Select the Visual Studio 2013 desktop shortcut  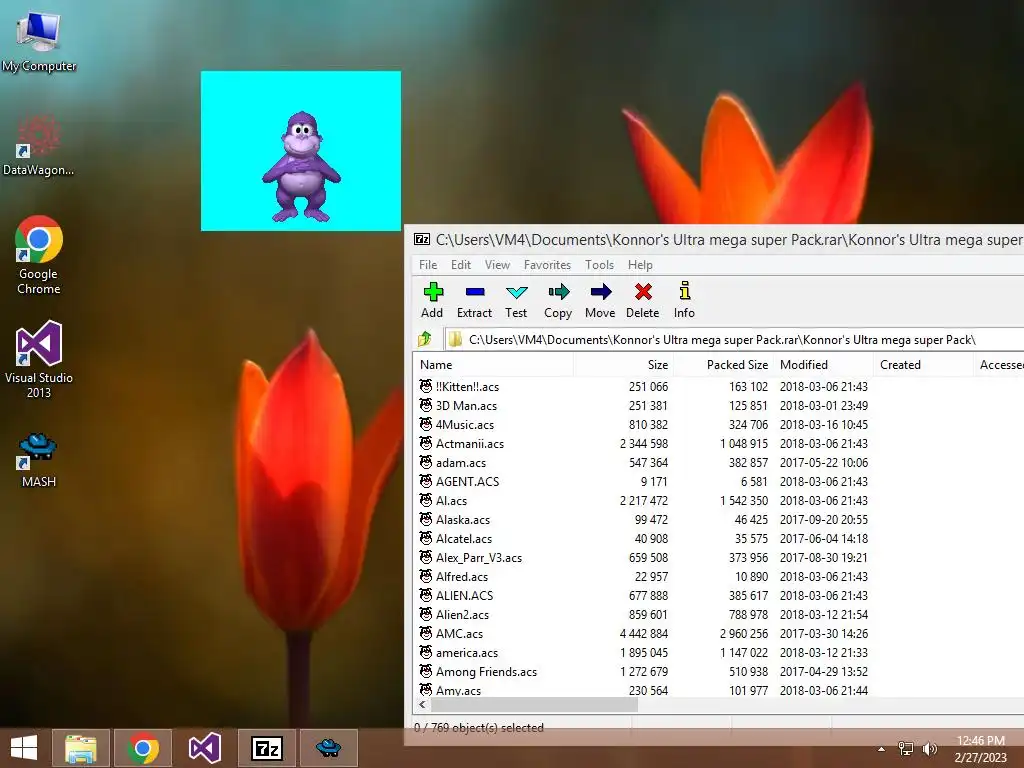[39, 359]
